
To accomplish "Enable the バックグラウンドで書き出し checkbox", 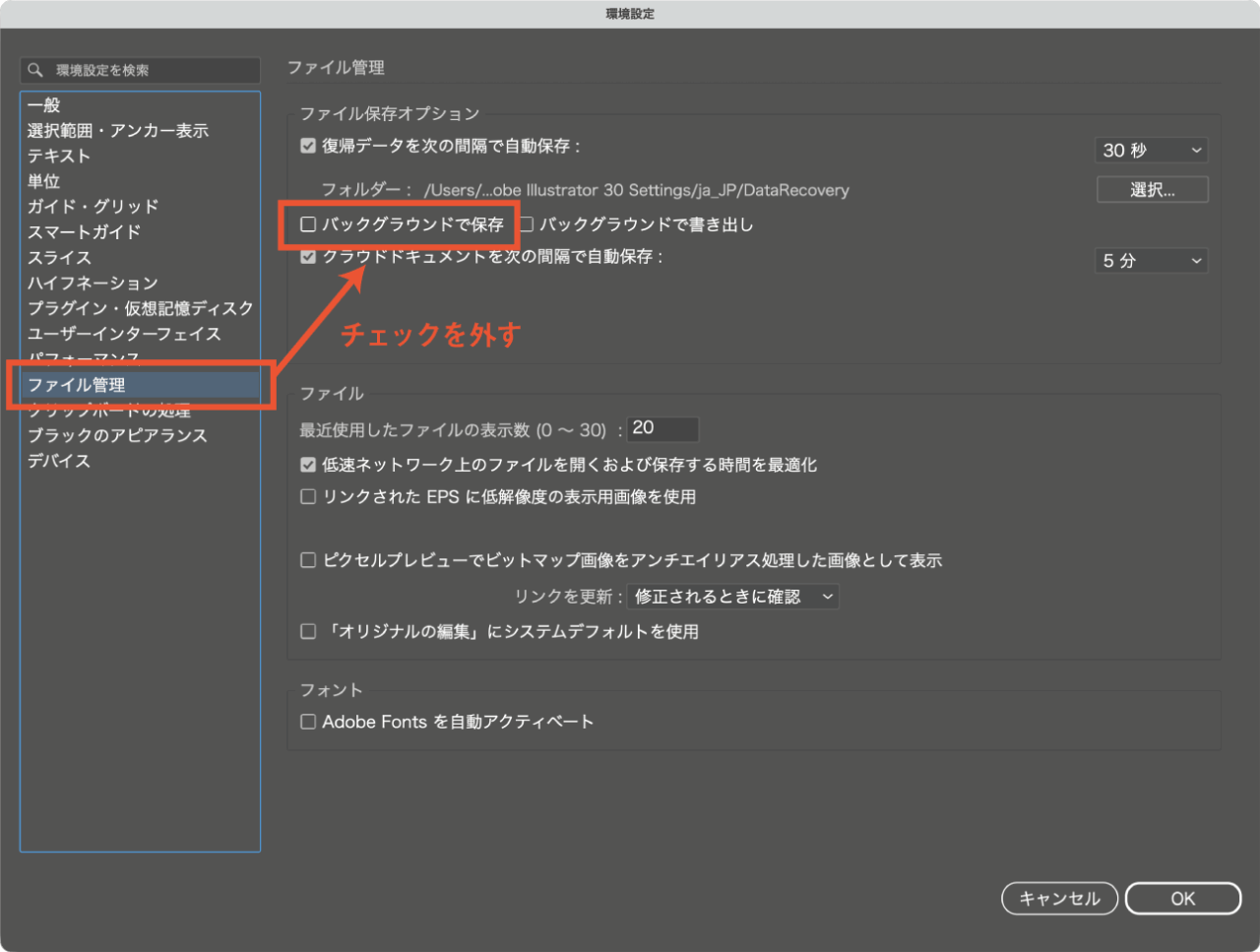I will [x=527, y=224].
